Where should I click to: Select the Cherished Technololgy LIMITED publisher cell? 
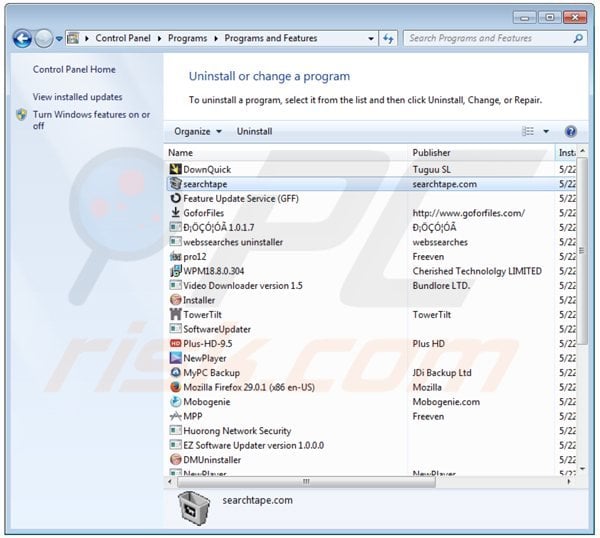(477, 271)
